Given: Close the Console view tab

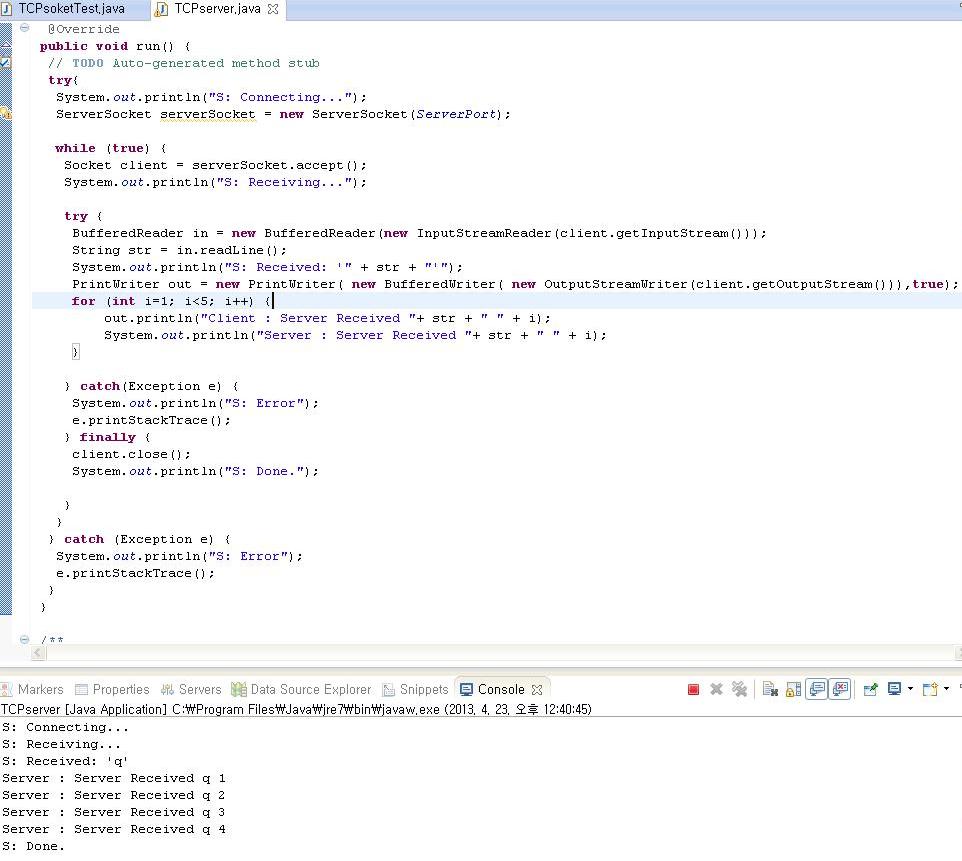Looking at the screenshot, I should click(537, 690).
